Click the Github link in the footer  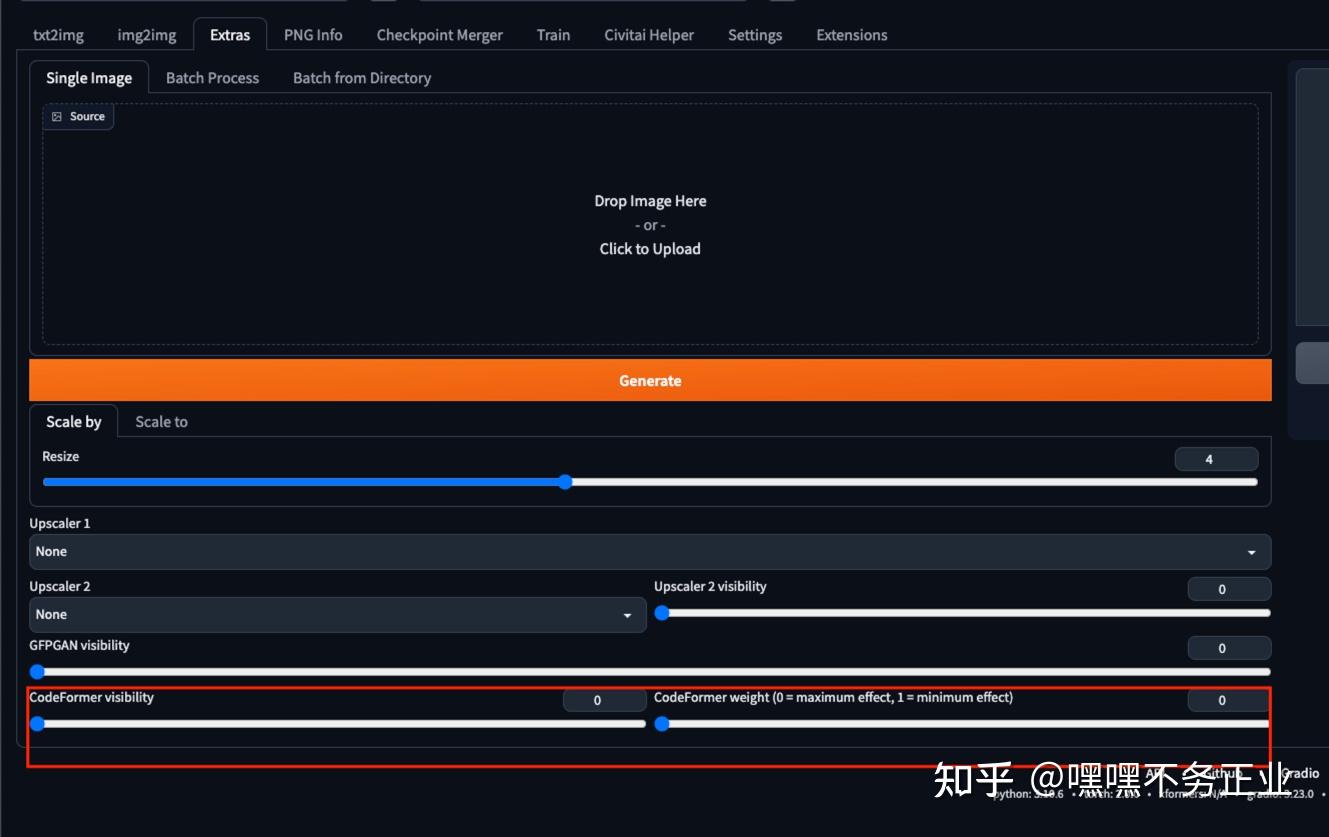(1222, 773)
